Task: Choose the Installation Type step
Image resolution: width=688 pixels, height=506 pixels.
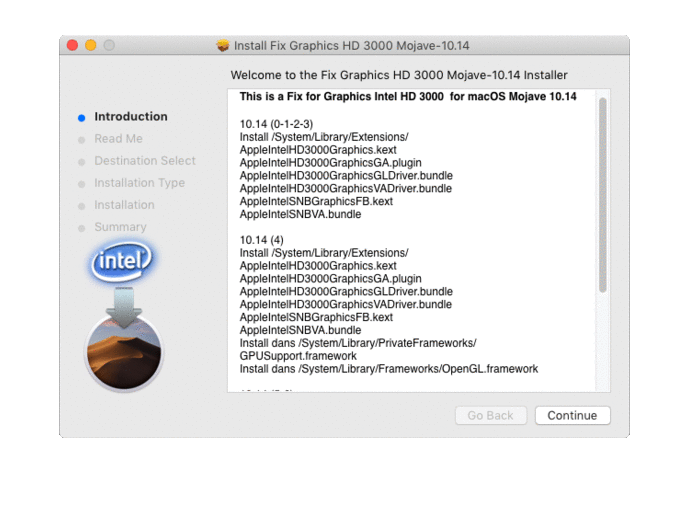Action: pos(139,183)
